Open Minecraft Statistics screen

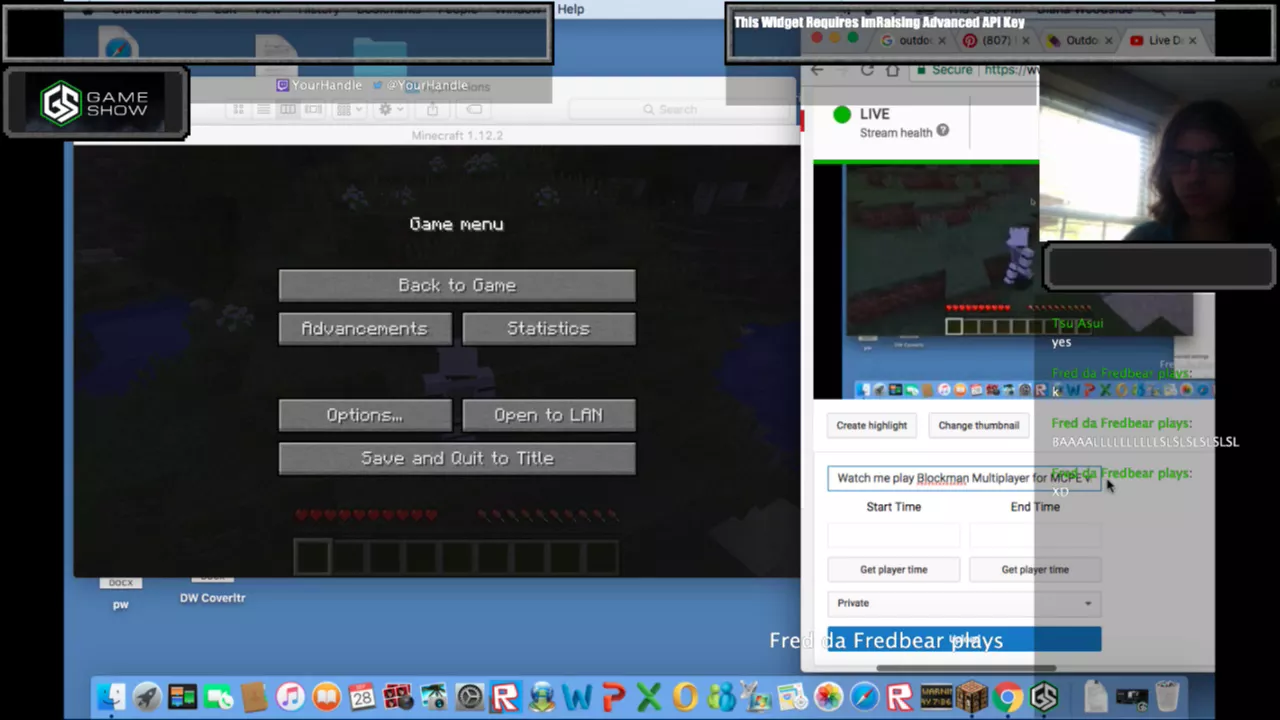click(x=549, y=328)
